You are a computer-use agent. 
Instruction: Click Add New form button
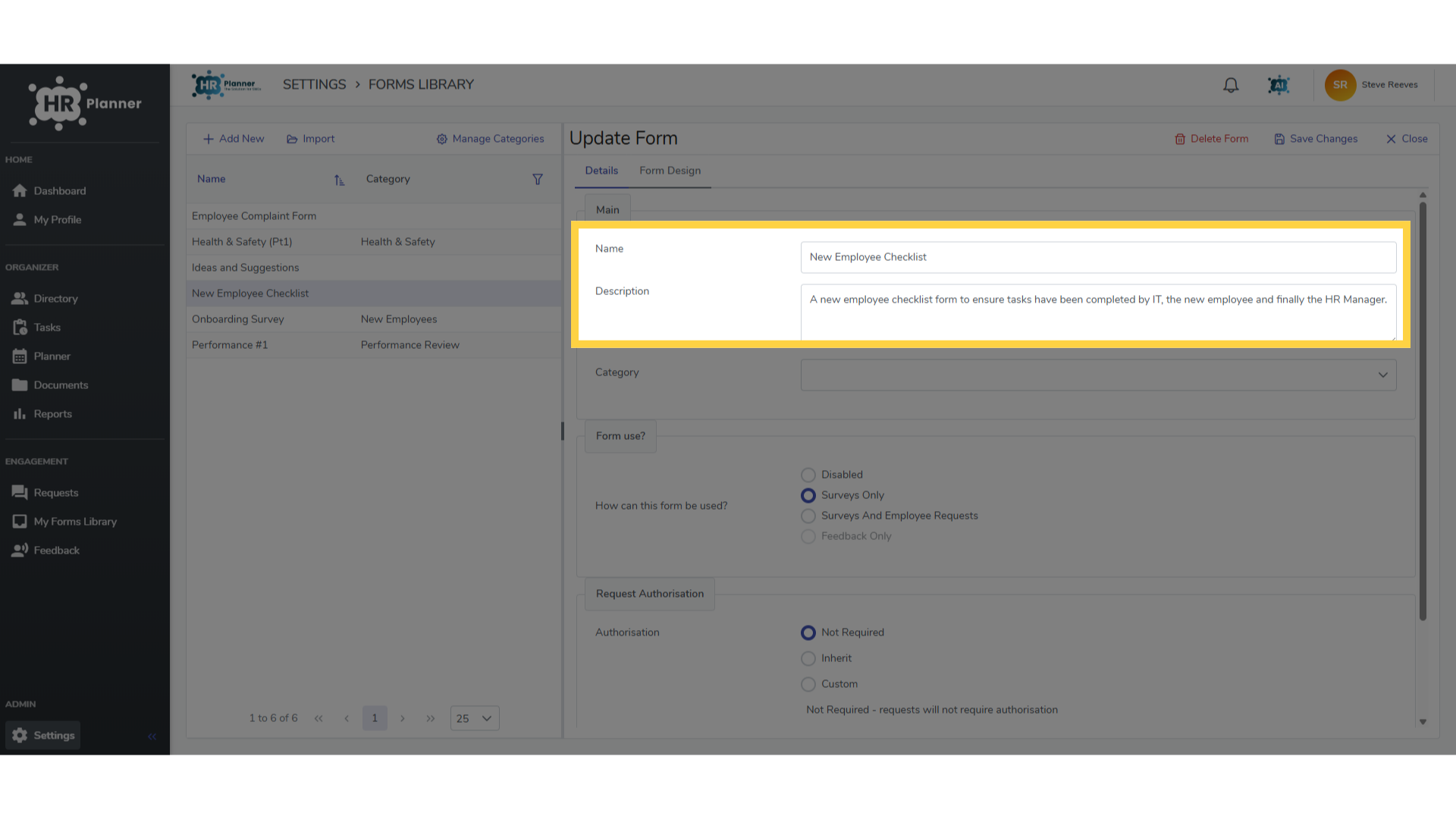[234, 139]
